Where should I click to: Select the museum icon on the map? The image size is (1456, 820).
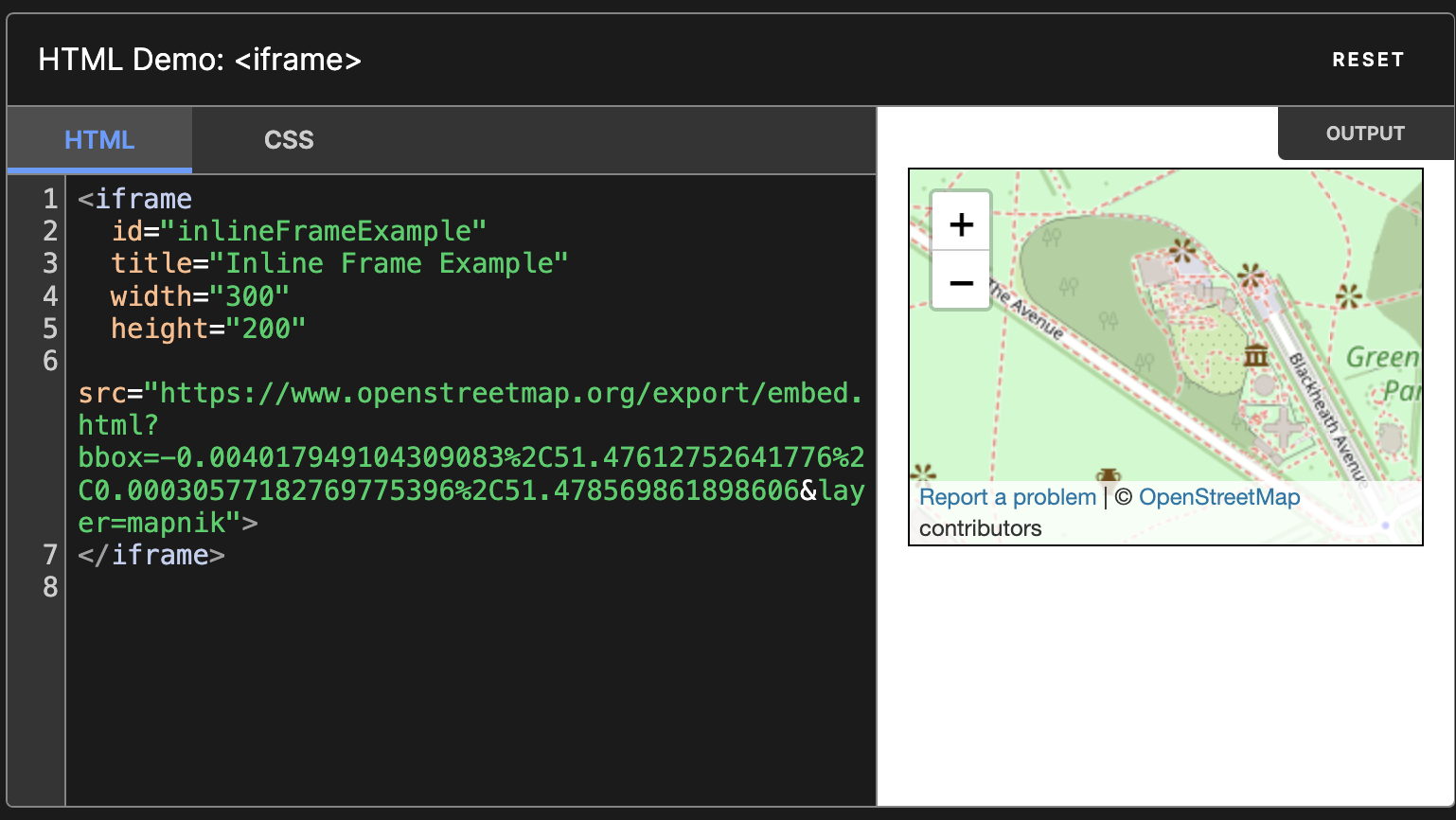pos(1256,356)
